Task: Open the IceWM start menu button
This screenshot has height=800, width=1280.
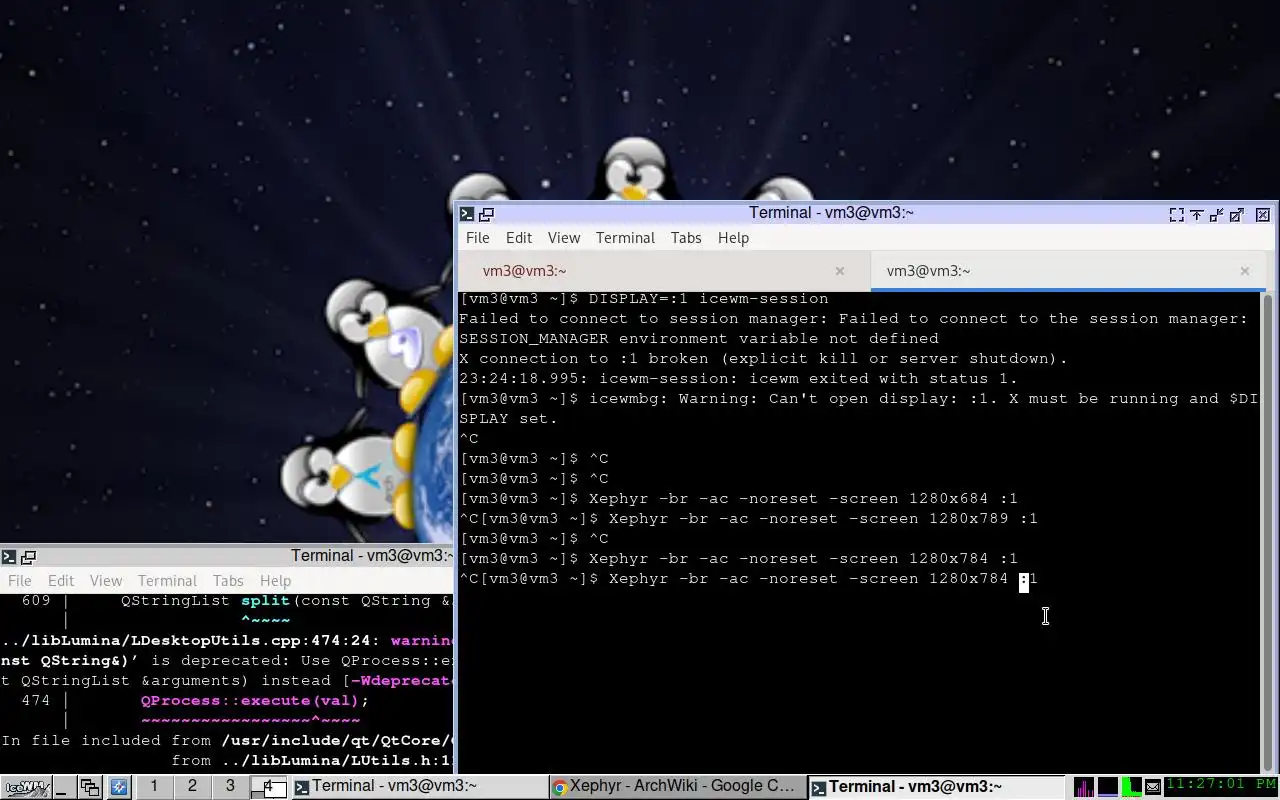Action: point(26,787)
